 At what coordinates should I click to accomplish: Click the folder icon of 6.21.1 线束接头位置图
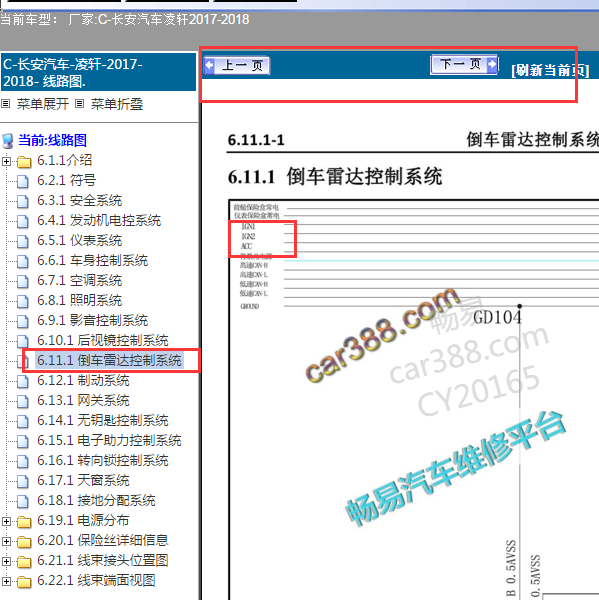pyautogui.click(x=24, y=562)
